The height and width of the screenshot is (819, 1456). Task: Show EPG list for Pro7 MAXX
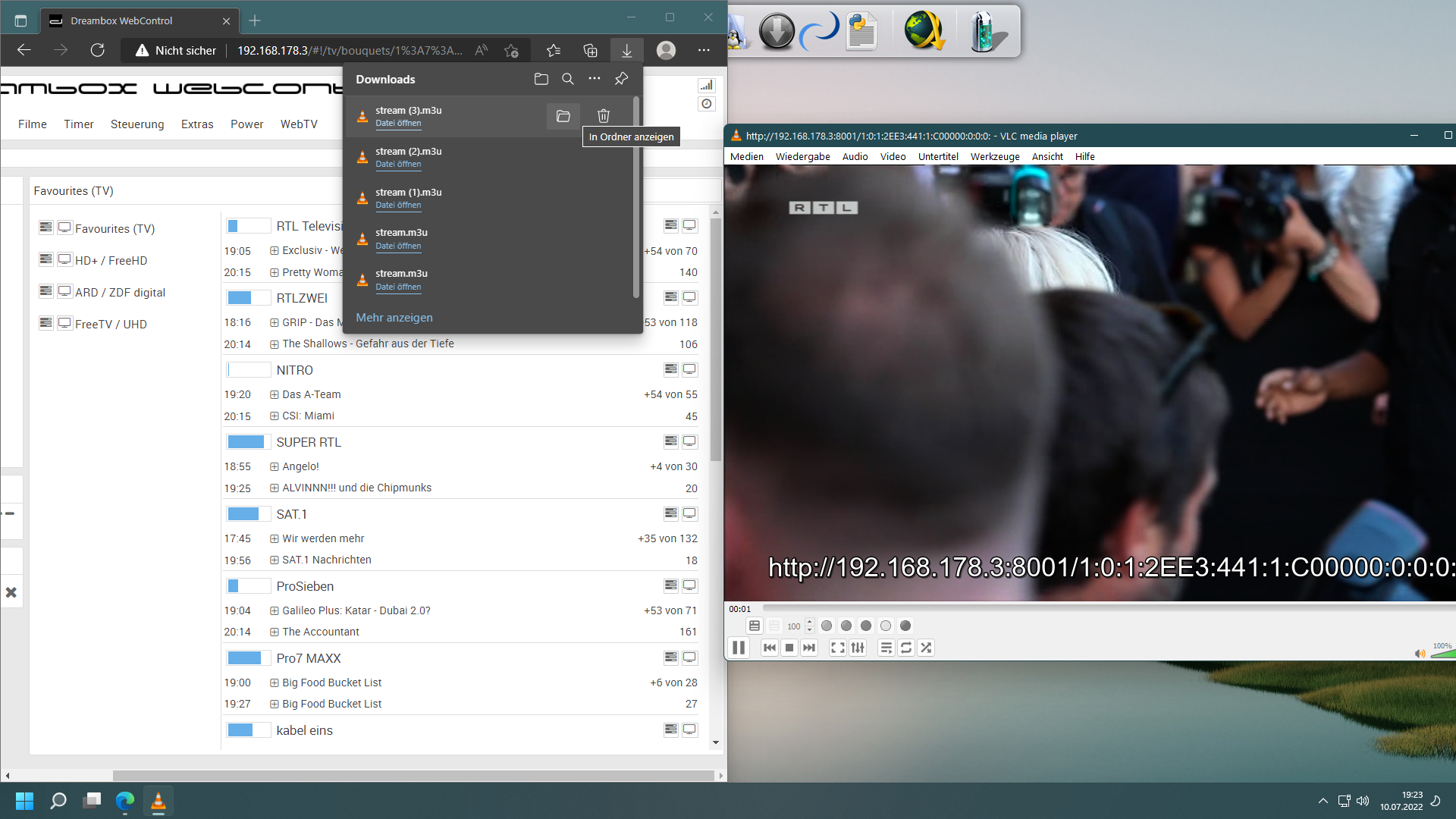pos(670,657)
